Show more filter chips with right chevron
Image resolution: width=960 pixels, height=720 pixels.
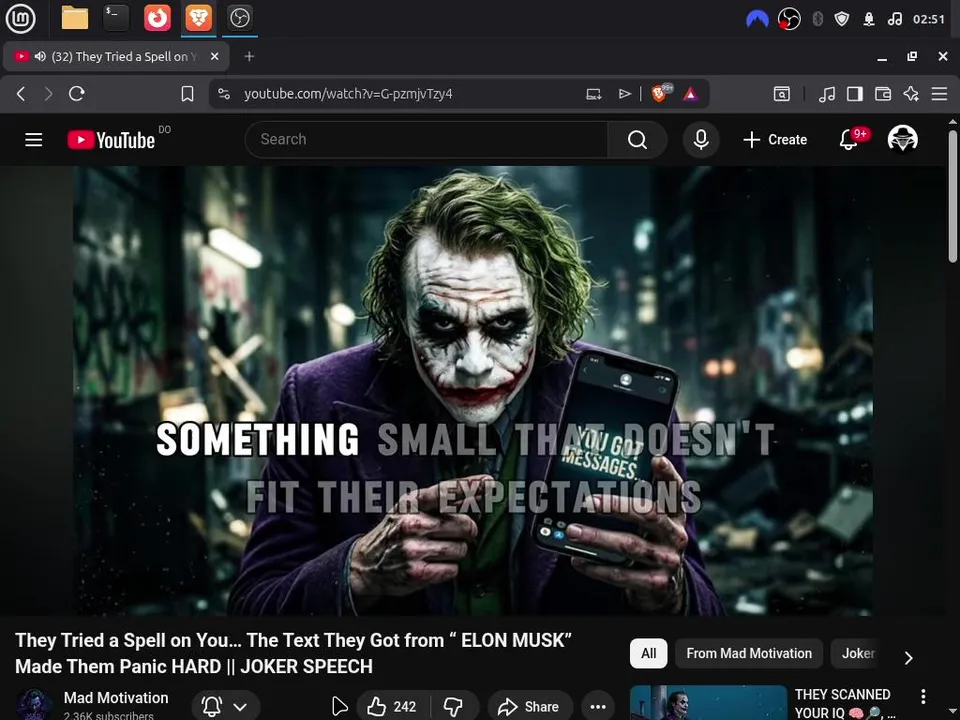909,657
